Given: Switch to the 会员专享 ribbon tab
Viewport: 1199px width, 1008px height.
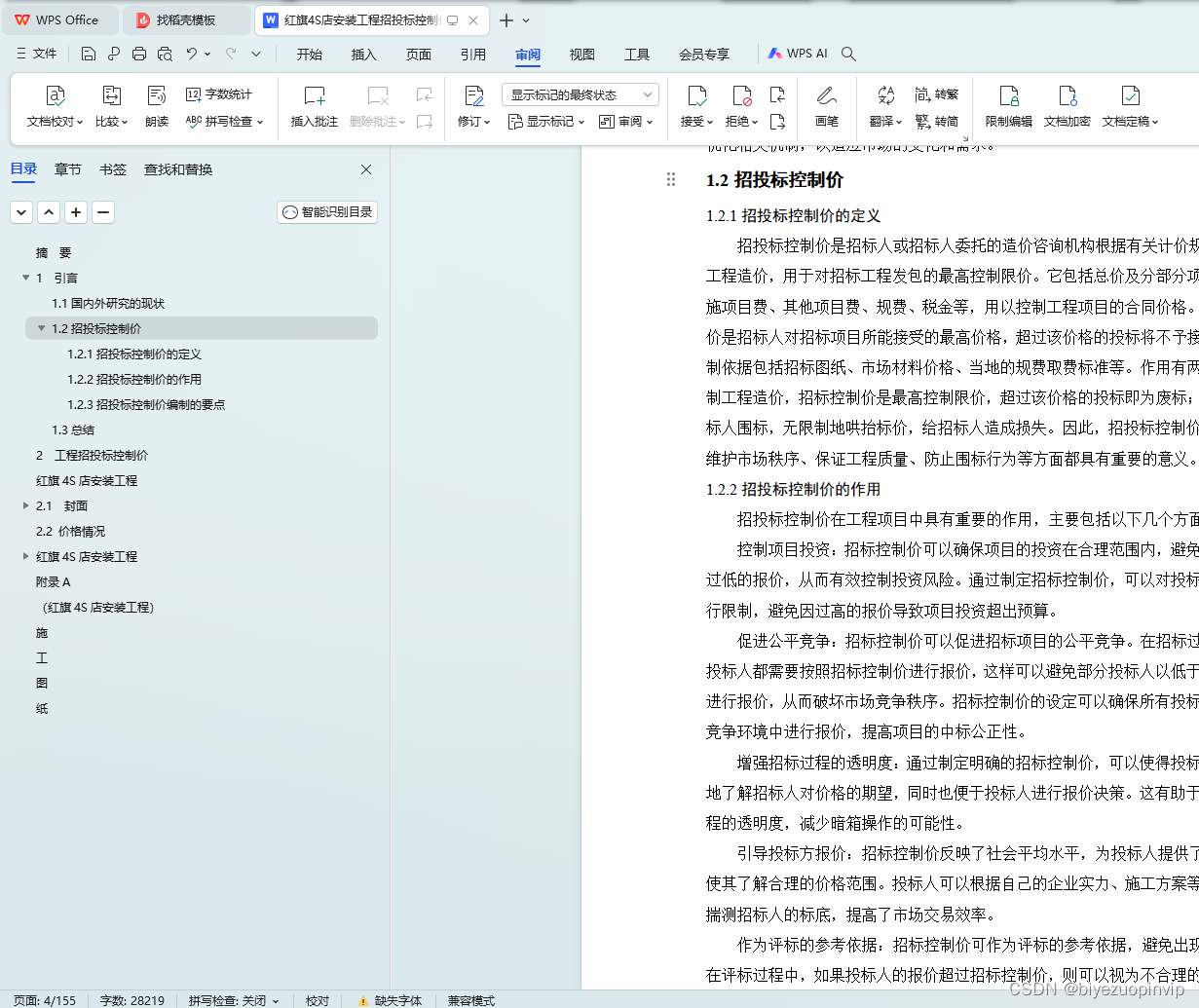Looking at the screenshot, I should coord(704,55).
